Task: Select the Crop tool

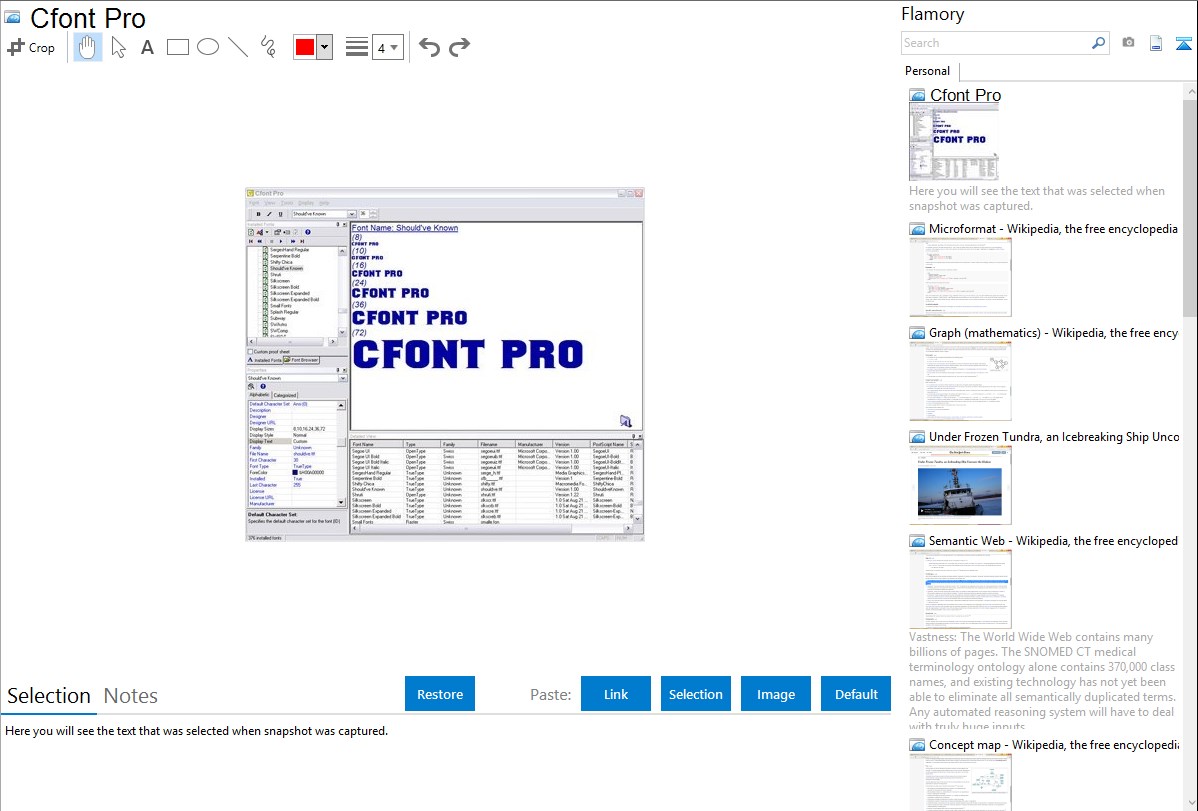Action: pos(31,47)
